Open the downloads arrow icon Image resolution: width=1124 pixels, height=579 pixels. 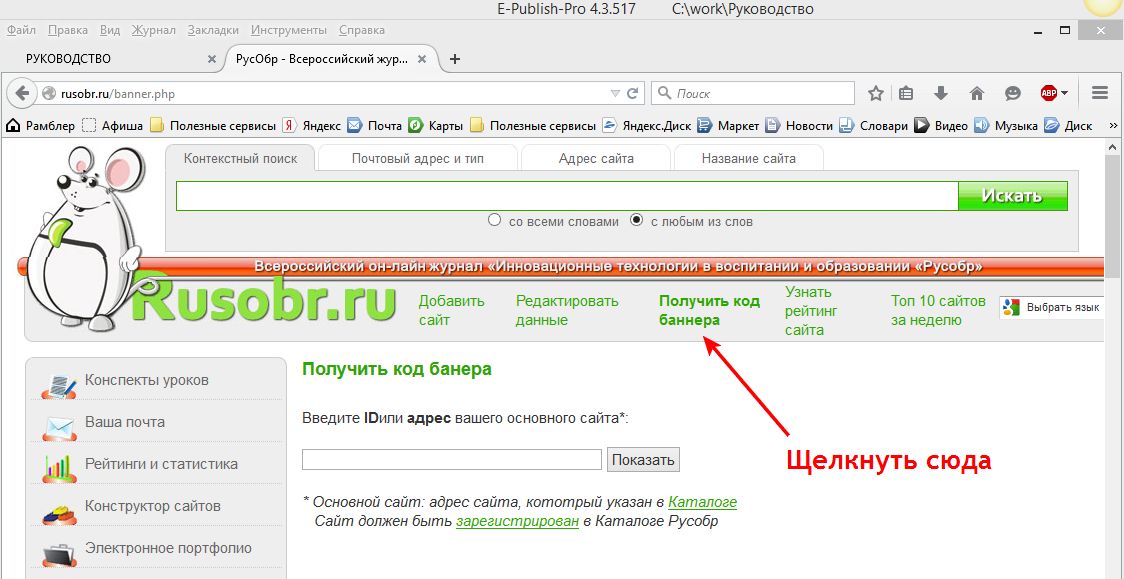(941, 93)
